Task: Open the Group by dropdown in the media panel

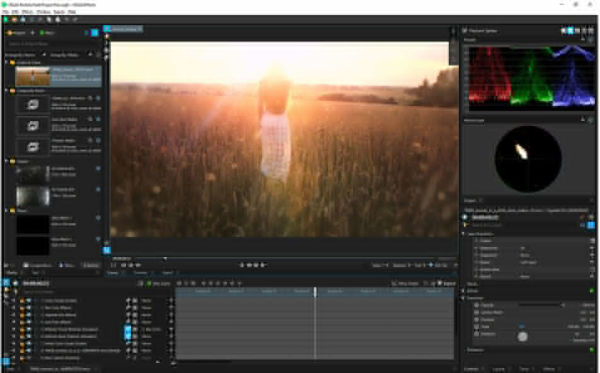Action: click(71, 55)
